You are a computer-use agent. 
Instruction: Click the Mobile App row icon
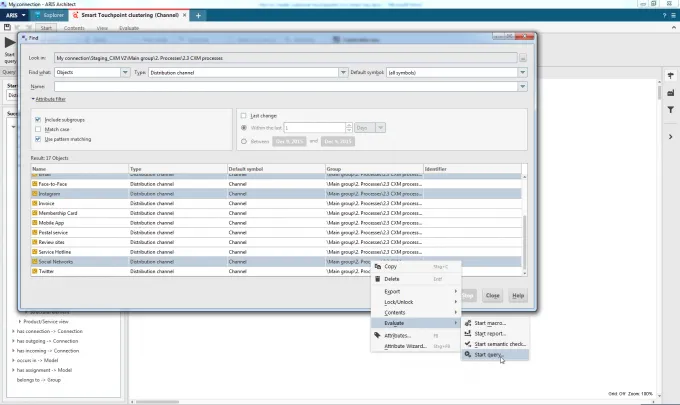point(35,223)
